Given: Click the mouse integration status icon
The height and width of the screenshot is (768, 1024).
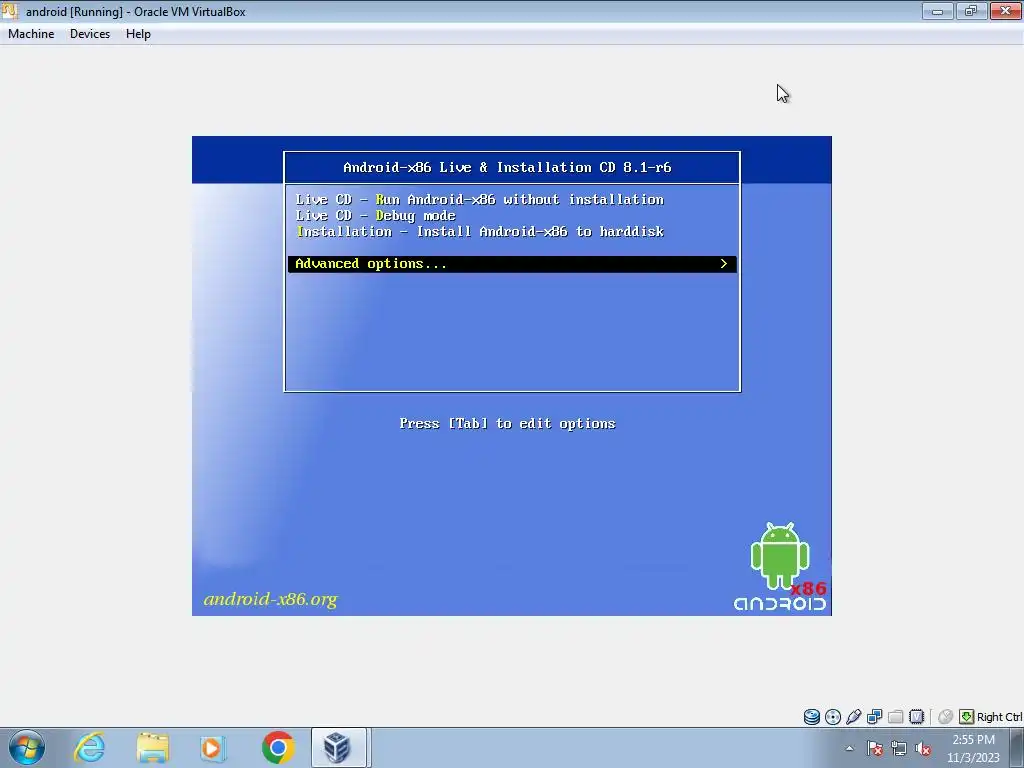Looking at the screenshot, I should pyautogui.click(x=945, y=716).
